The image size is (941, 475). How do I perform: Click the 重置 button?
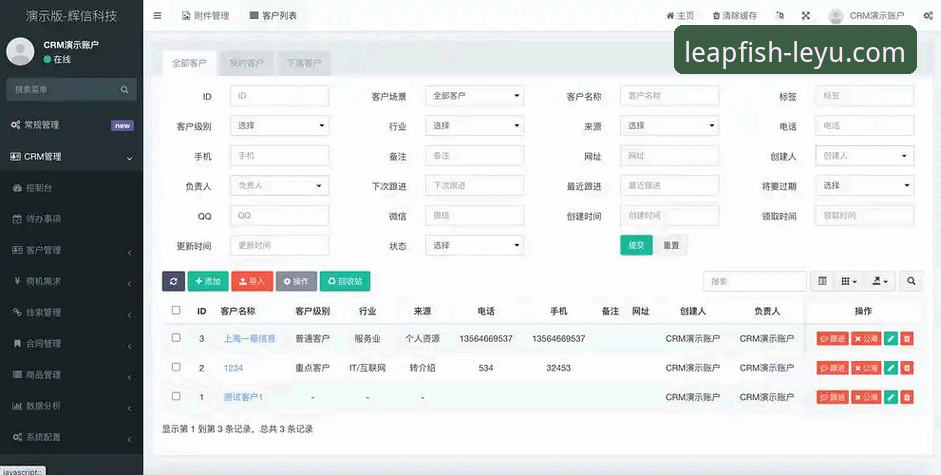[671, 245]
